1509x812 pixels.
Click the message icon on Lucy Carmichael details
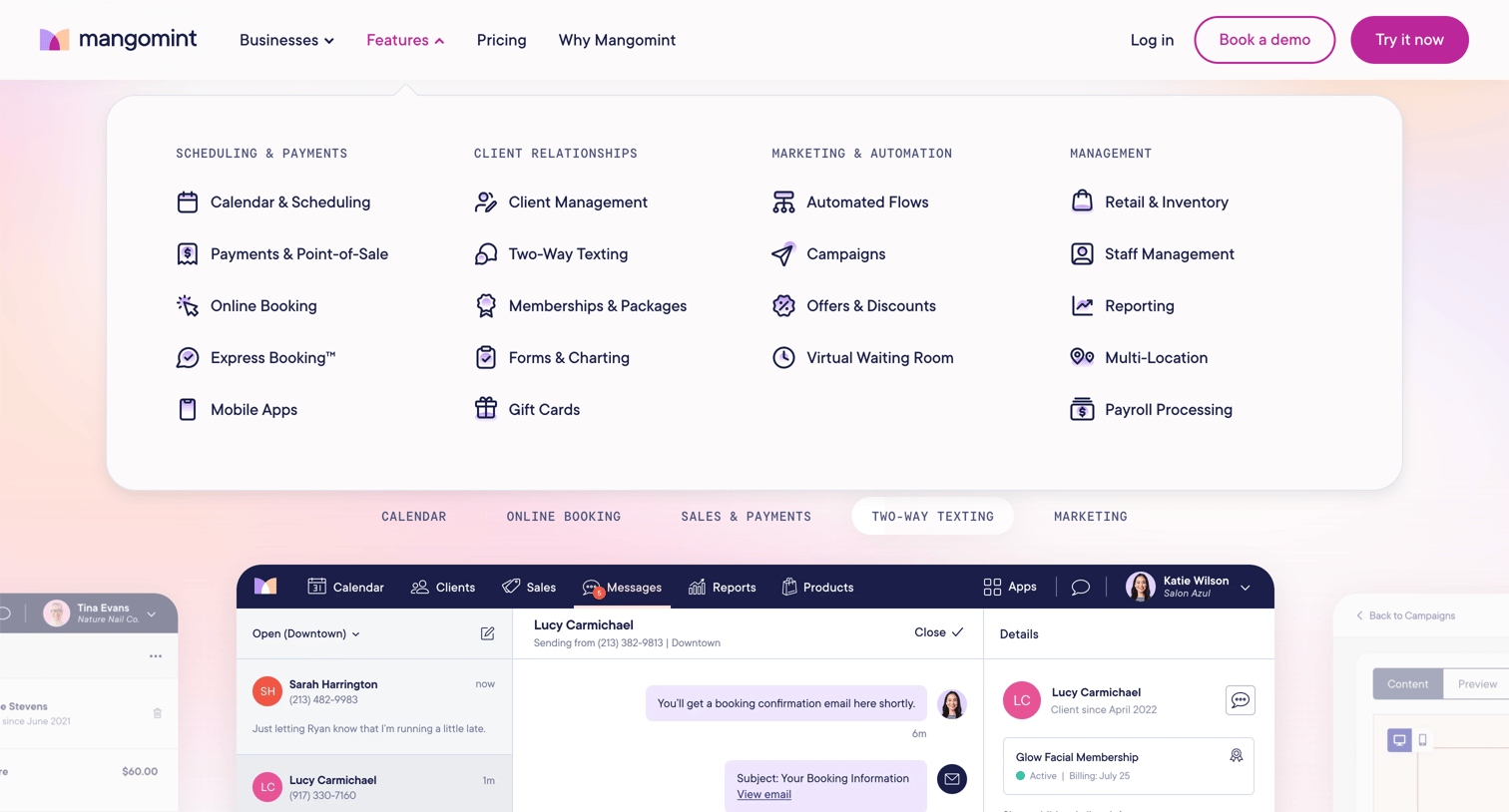click(x=1240, y=700)
